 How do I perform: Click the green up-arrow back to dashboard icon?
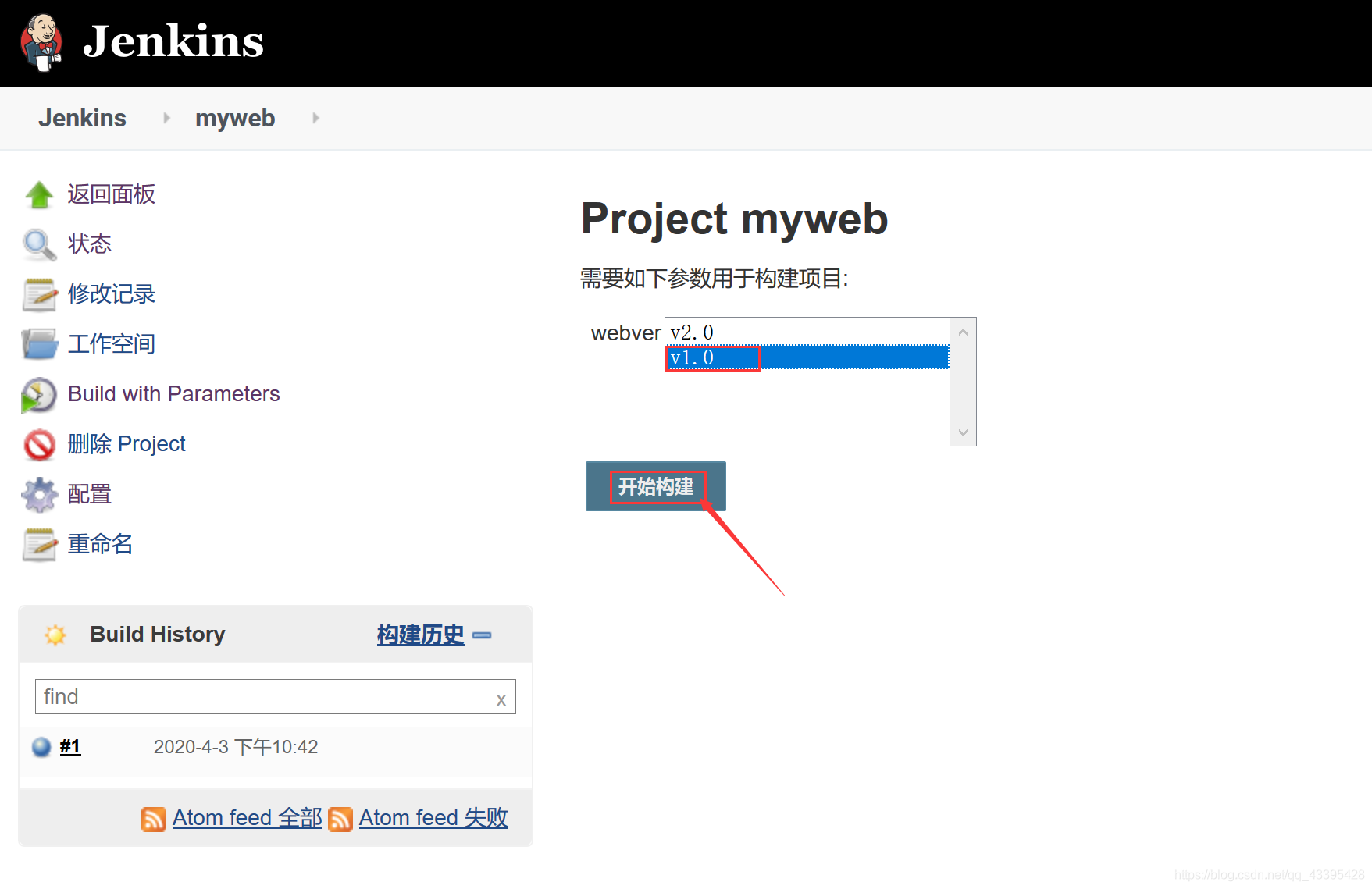(x=39, y=194)
